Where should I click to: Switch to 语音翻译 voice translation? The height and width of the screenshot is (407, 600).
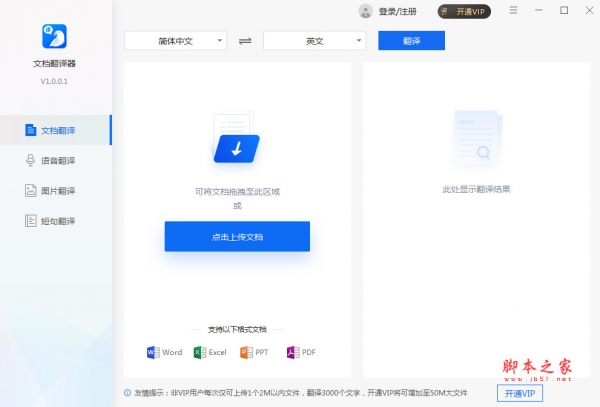(x=56, y=160)
